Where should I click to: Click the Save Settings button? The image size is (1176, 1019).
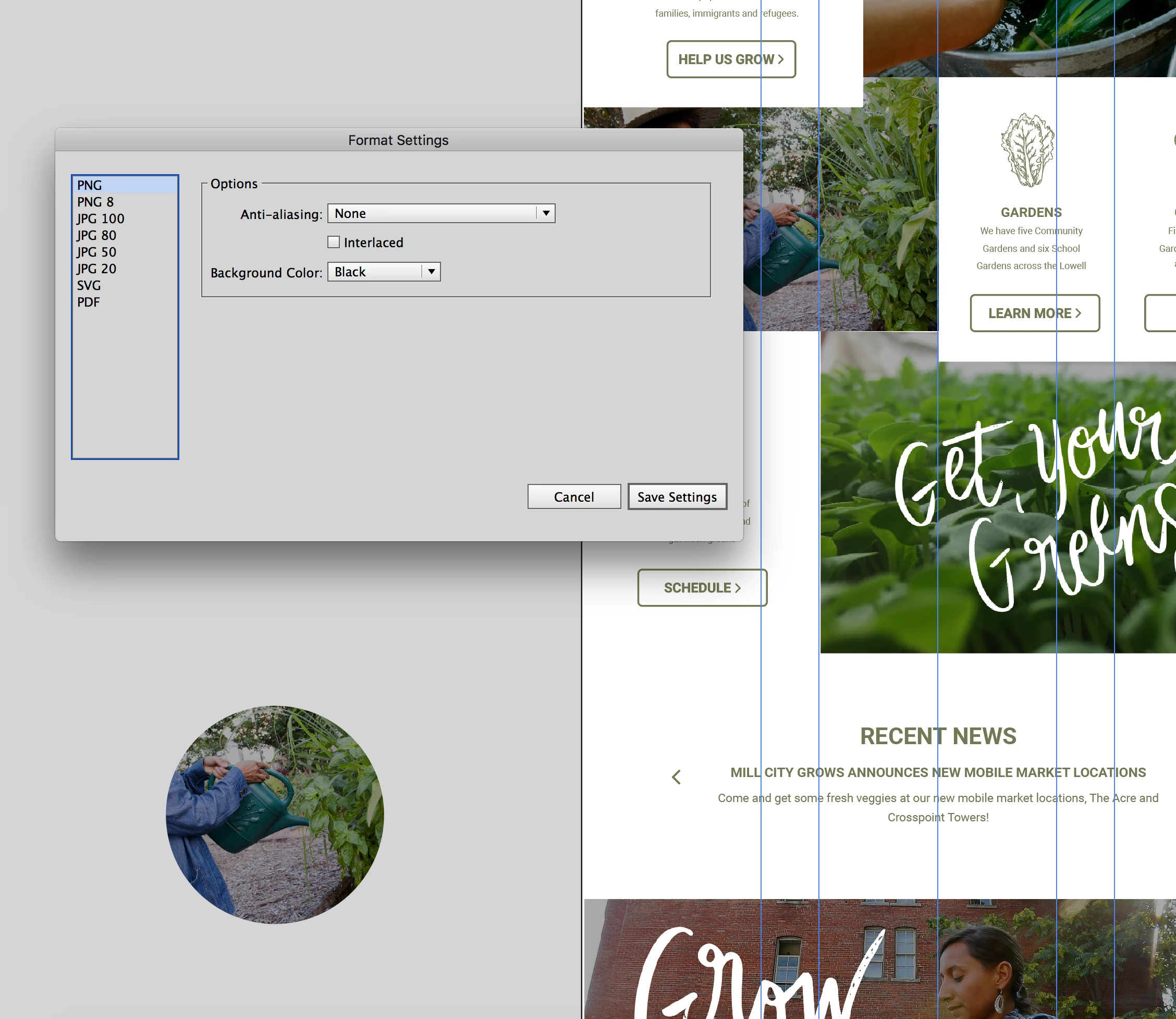(x=677, y=496)
